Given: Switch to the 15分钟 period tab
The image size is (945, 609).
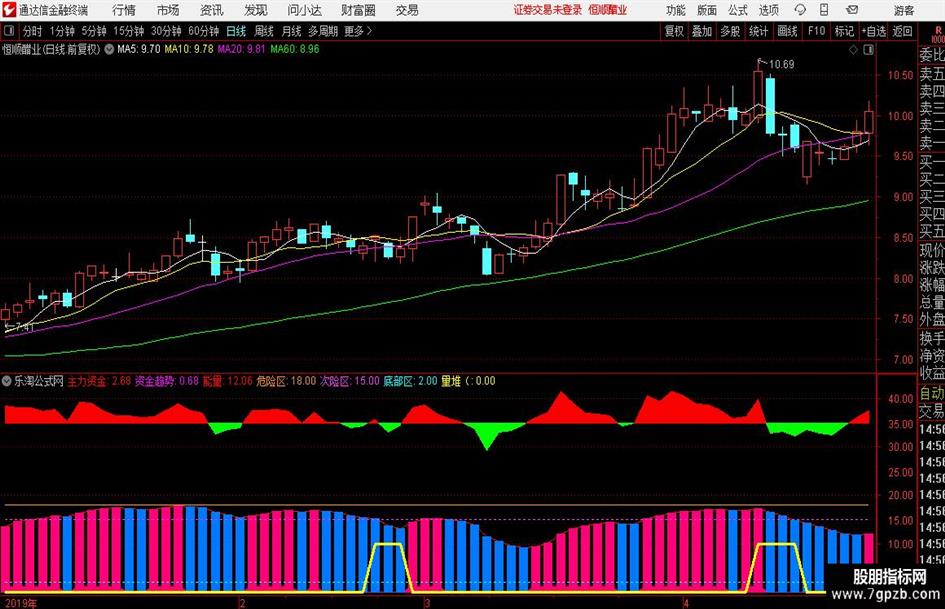Looking at the screenshot, I should point(129,31).
